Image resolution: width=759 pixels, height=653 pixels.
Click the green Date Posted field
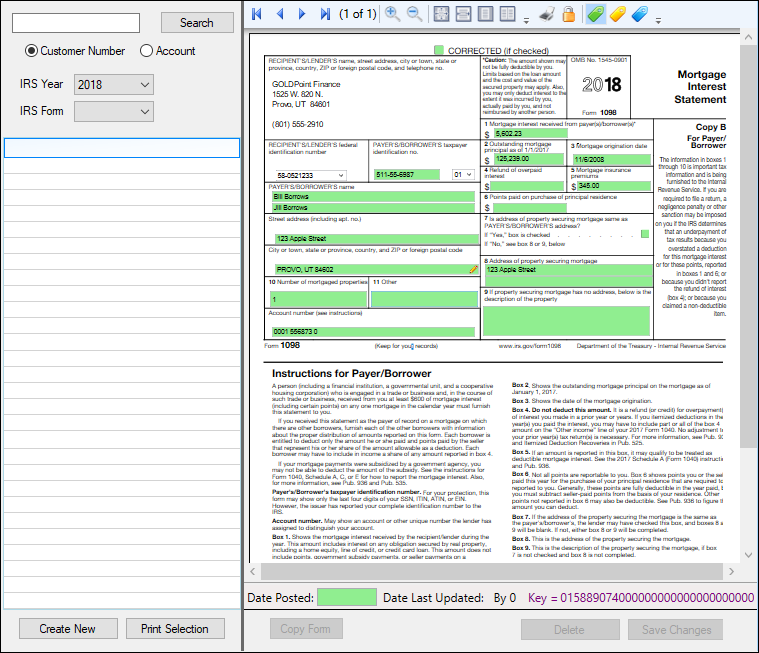346,598
